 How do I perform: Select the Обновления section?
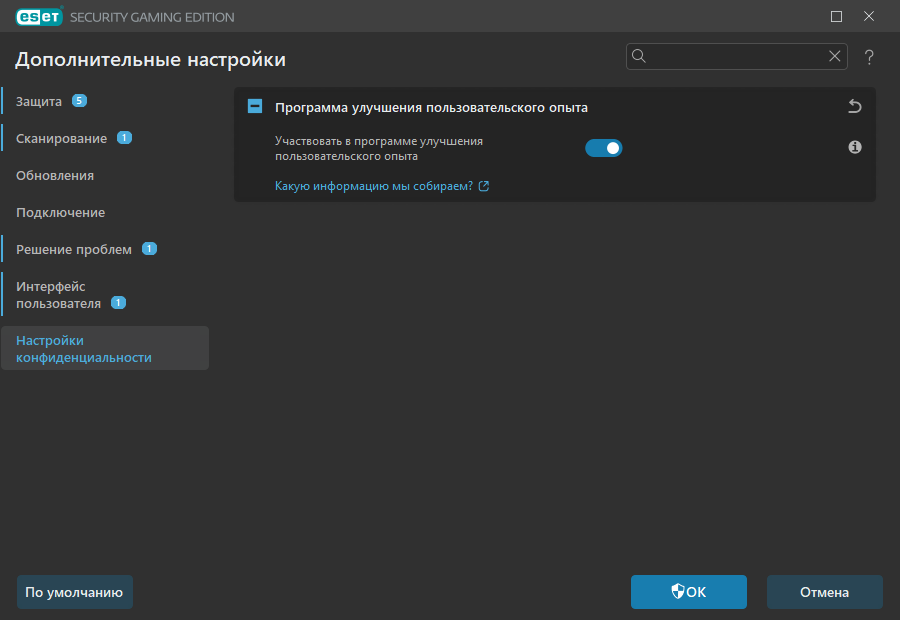55,176
